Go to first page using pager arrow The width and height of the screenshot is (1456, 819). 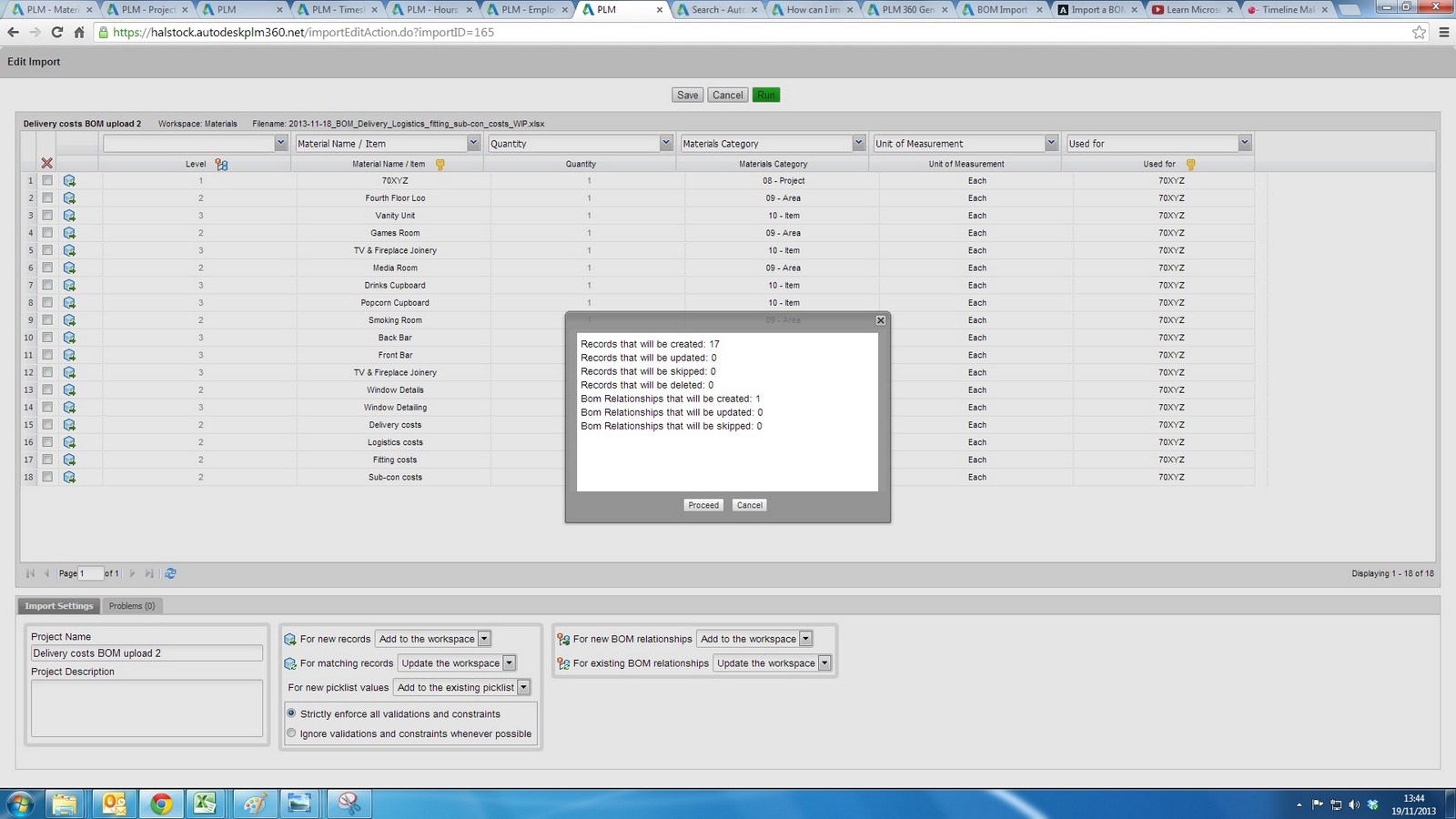coord(30,573)
